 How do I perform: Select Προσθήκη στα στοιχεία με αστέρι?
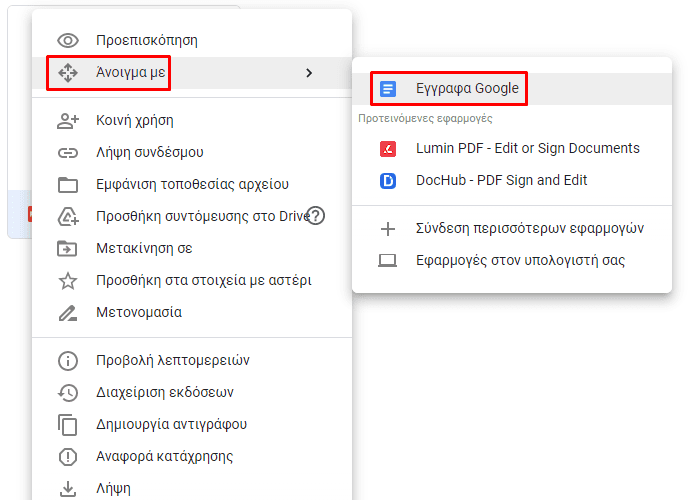pyautogui.click(x=192, y=280)
